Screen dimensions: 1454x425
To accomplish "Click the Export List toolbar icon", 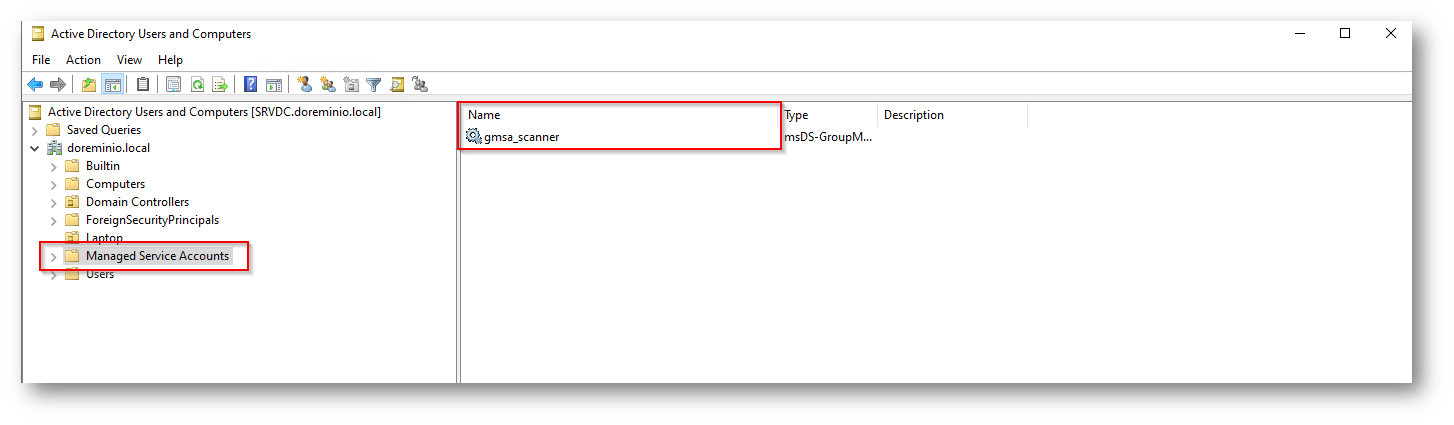I will pos(220,85).
